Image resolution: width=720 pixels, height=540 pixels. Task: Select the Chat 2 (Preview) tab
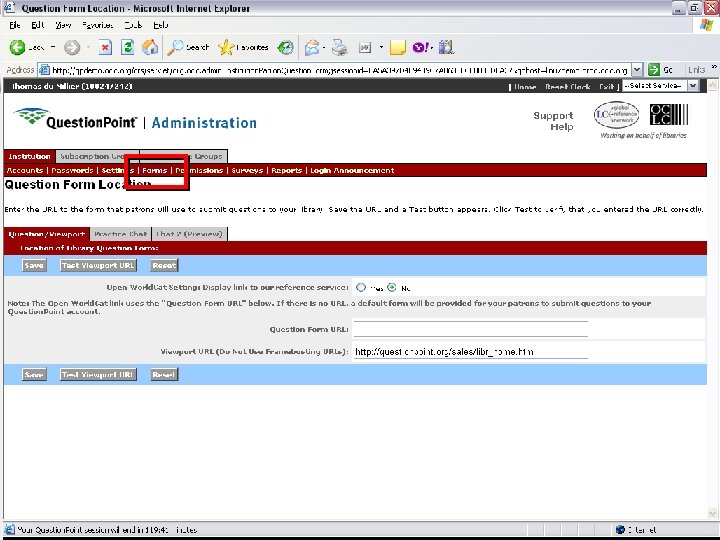click(189, 234)
